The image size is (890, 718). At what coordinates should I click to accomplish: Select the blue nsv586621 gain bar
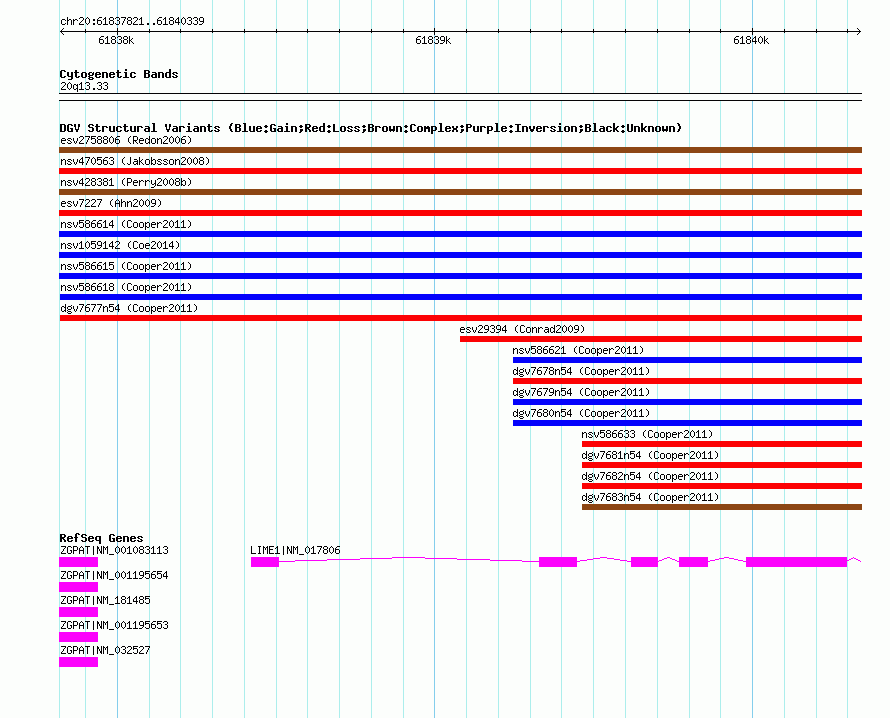(x=687, y=360)
